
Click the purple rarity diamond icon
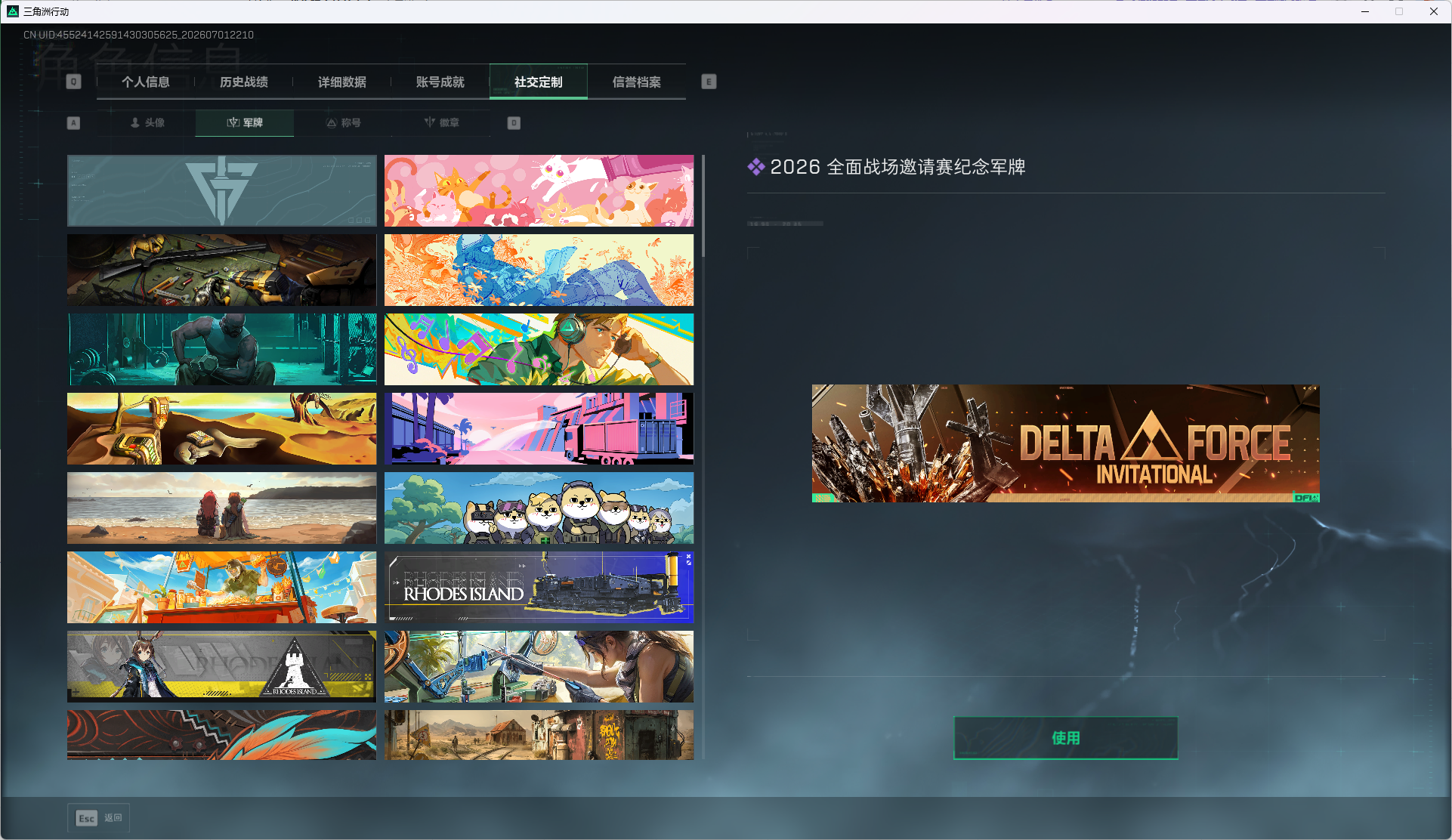[755, 167]
